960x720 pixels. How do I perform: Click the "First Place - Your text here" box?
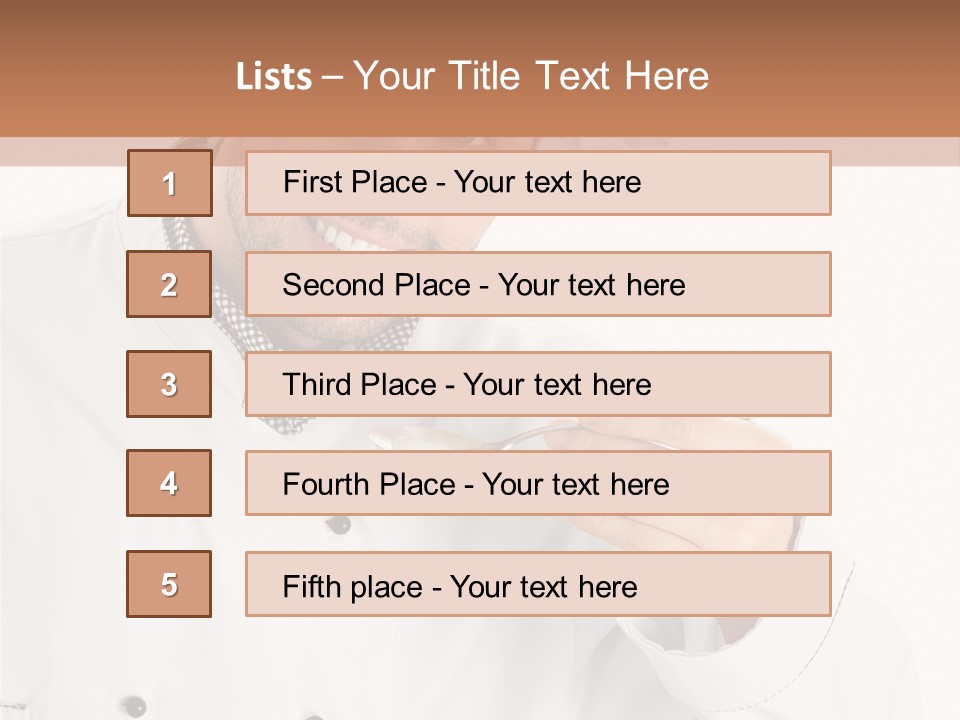point(538,183)
